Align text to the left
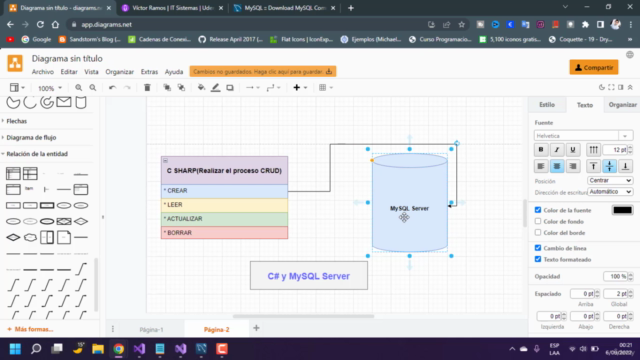640x360 pixels. tap(541, 166)
